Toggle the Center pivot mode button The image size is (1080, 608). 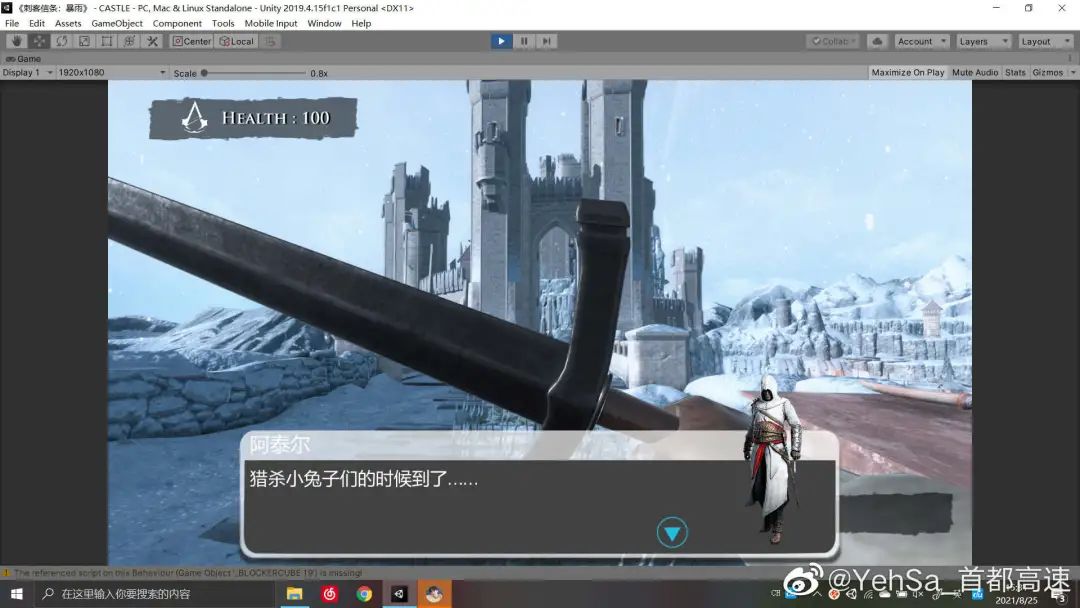coord(191,41)
